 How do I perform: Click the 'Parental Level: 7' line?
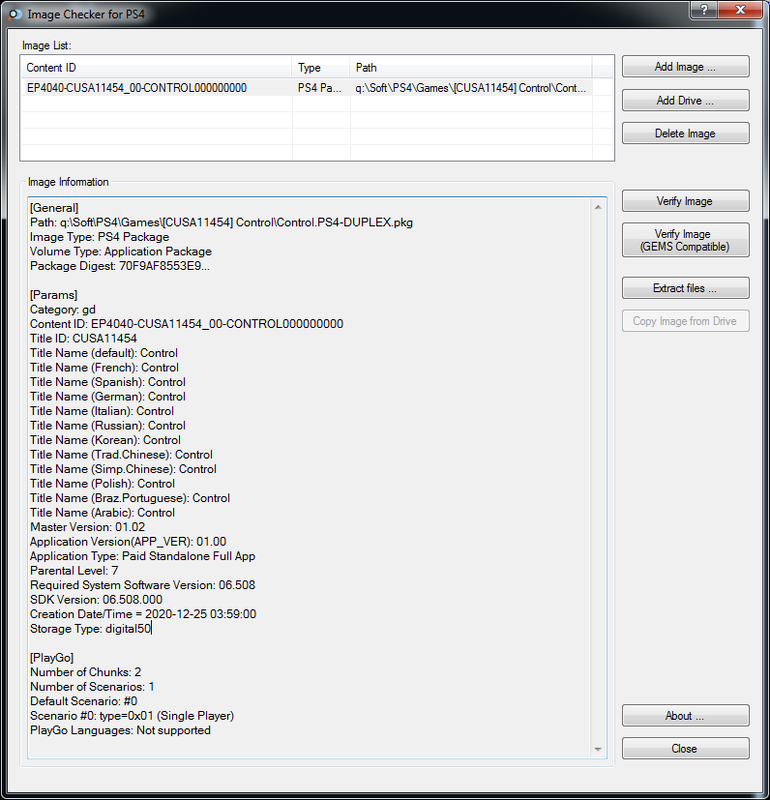pyautogui.click(x=74, y=570)
